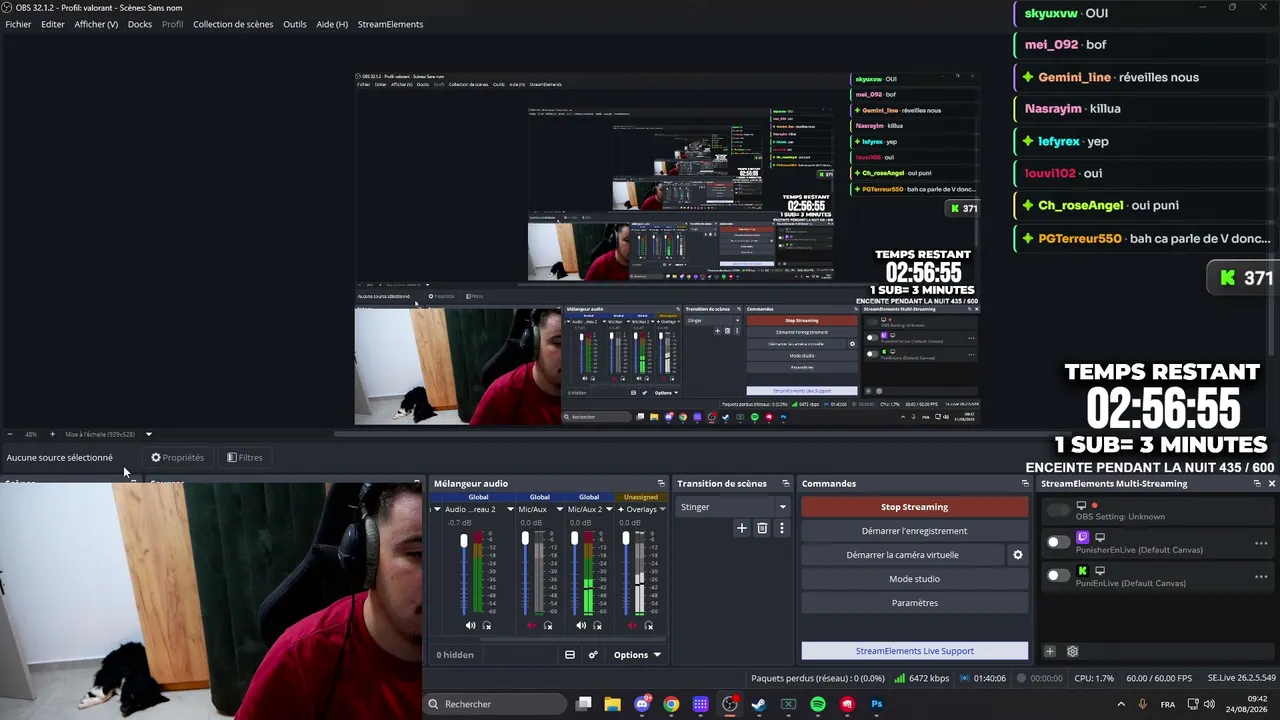Enable the PuniEnLive Kick output toggle
Image resolution: width=1280 pixels, height=720 pixels.
[x=1058, y=575]
